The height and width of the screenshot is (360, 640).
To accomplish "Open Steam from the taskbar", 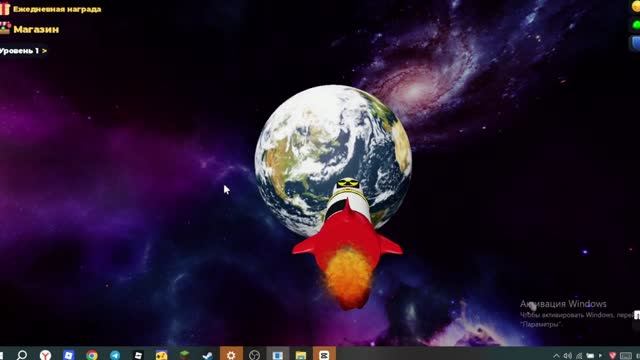I will tap(208, 355).
